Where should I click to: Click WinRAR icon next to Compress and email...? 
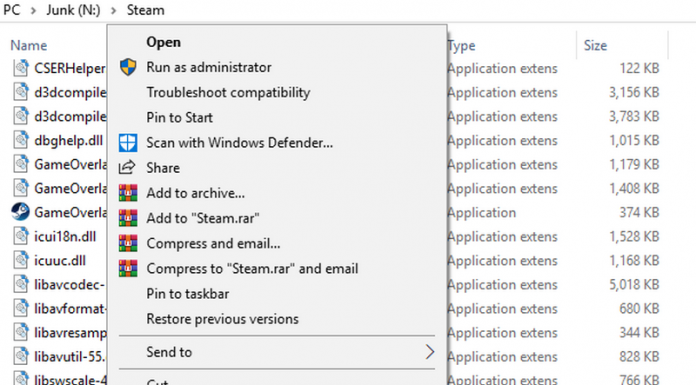tap(128, 243)
